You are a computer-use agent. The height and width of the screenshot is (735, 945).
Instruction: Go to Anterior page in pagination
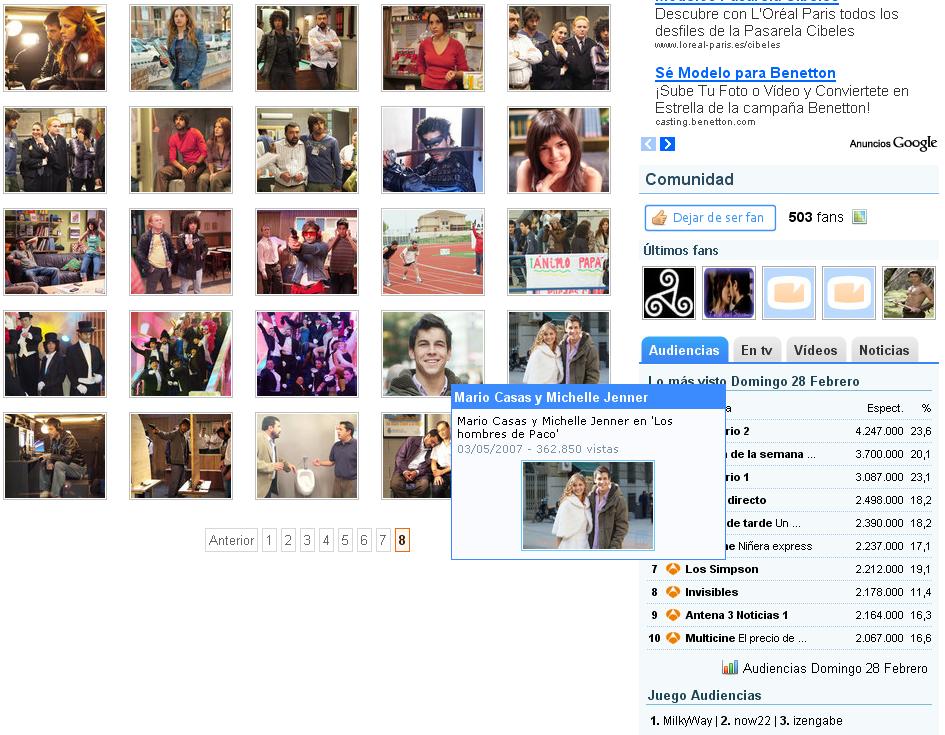pos(231,540)
